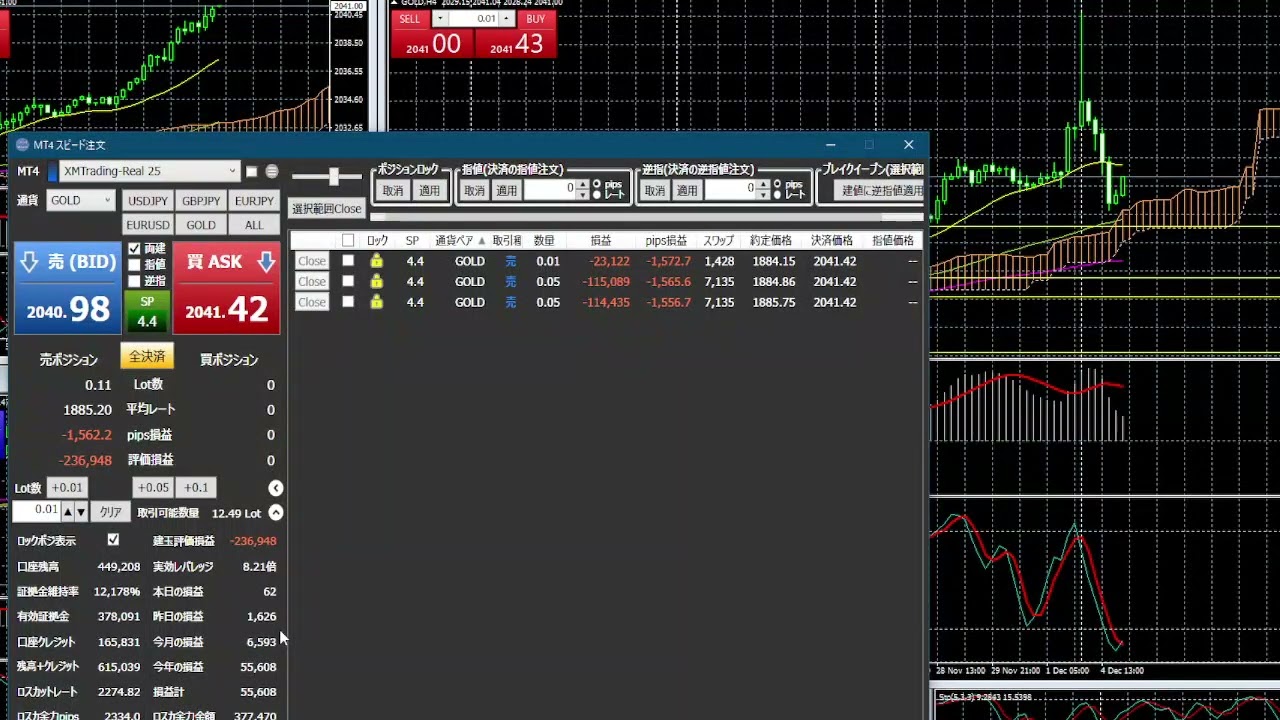1280x720 pixels.
Task: Click the Lot size input field showing 0.01
Action: pyautogui.click(x=36, y=511)
